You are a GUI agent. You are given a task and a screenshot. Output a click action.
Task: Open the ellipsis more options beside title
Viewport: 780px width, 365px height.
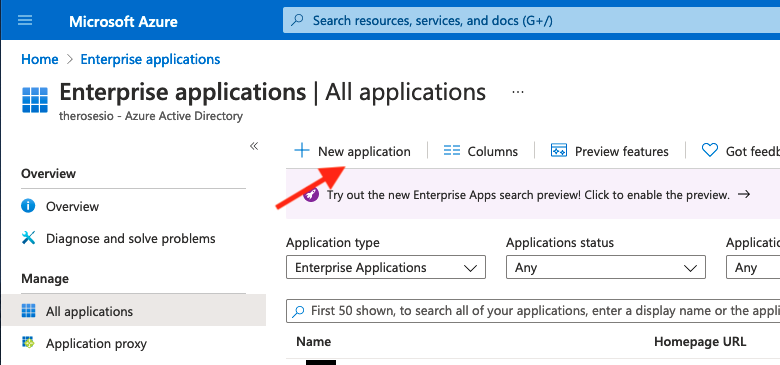(518, 92)
